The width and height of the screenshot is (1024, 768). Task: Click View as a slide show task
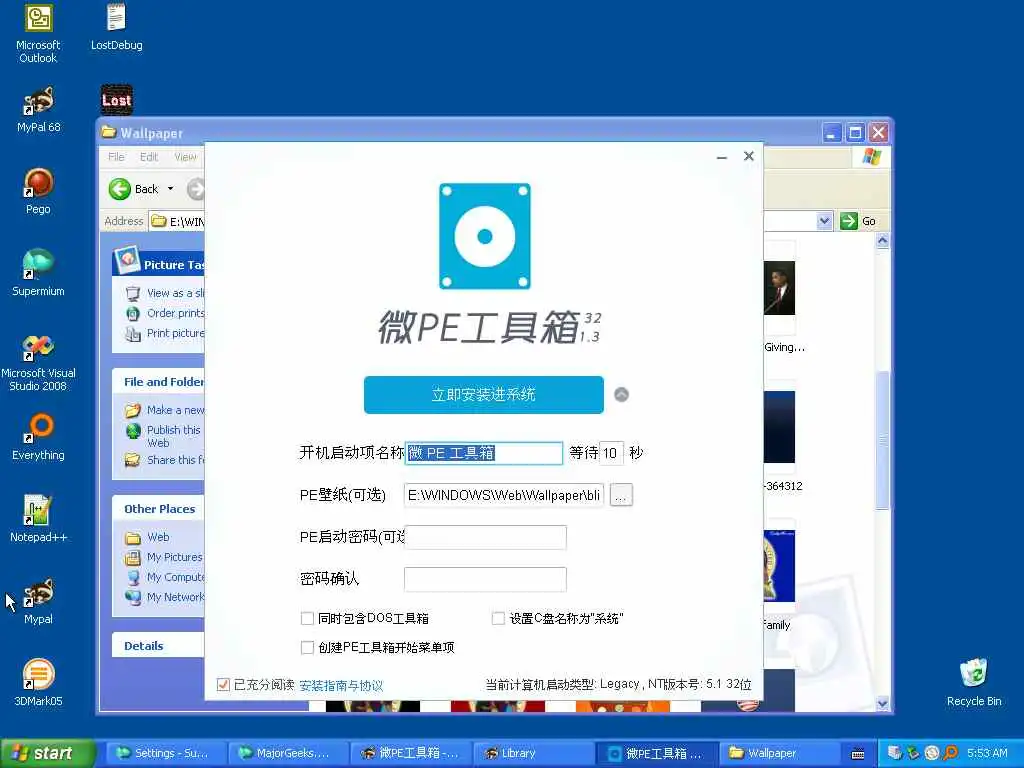click(x=175, y=293)
